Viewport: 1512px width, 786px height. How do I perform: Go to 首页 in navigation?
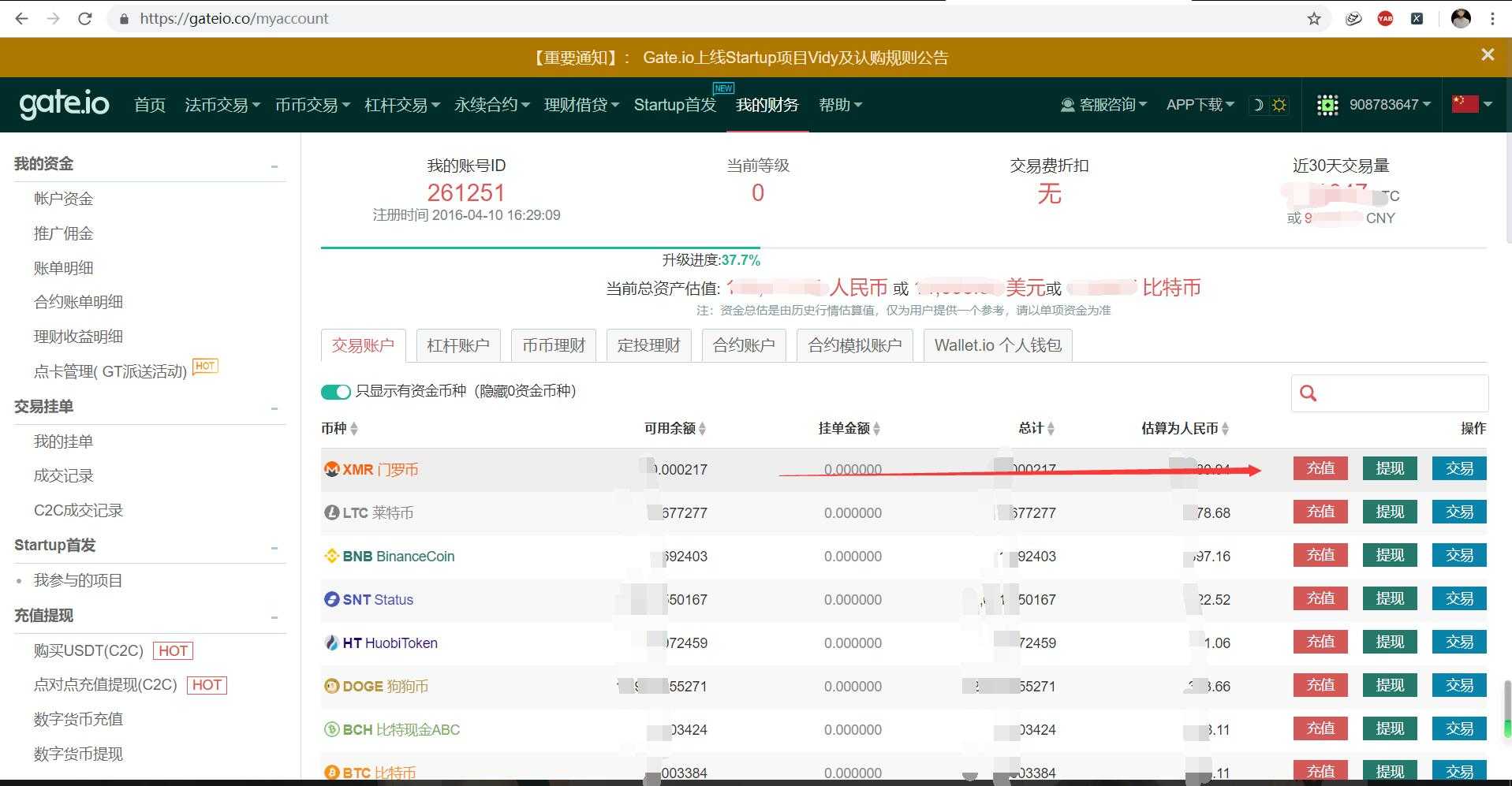coord(150,105)
